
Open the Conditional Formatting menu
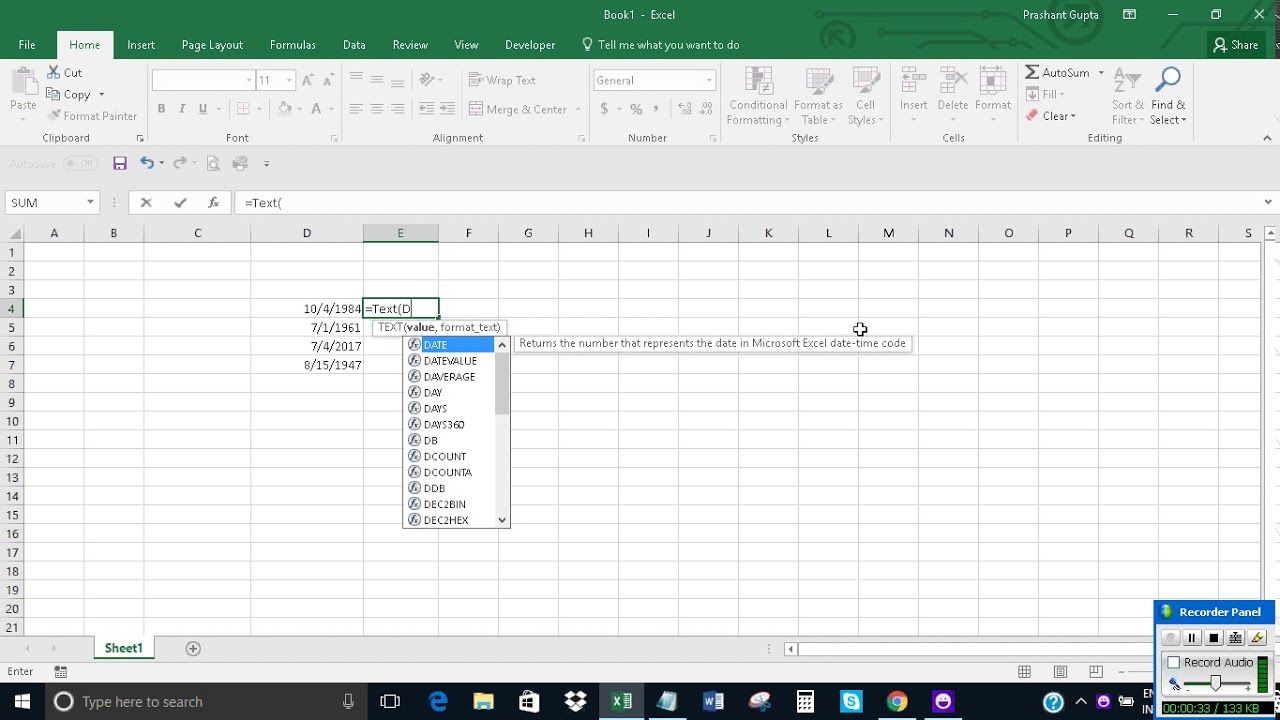point(758,97)
